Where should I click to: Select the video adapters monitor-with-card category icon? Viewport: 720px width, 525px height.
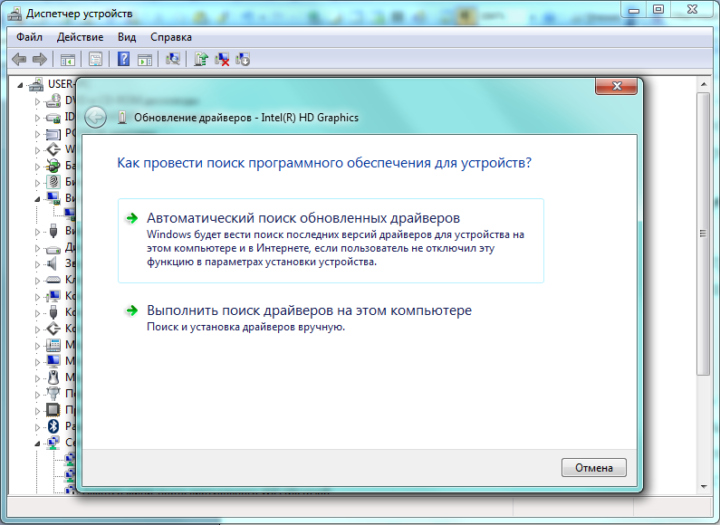pos(53,198)
